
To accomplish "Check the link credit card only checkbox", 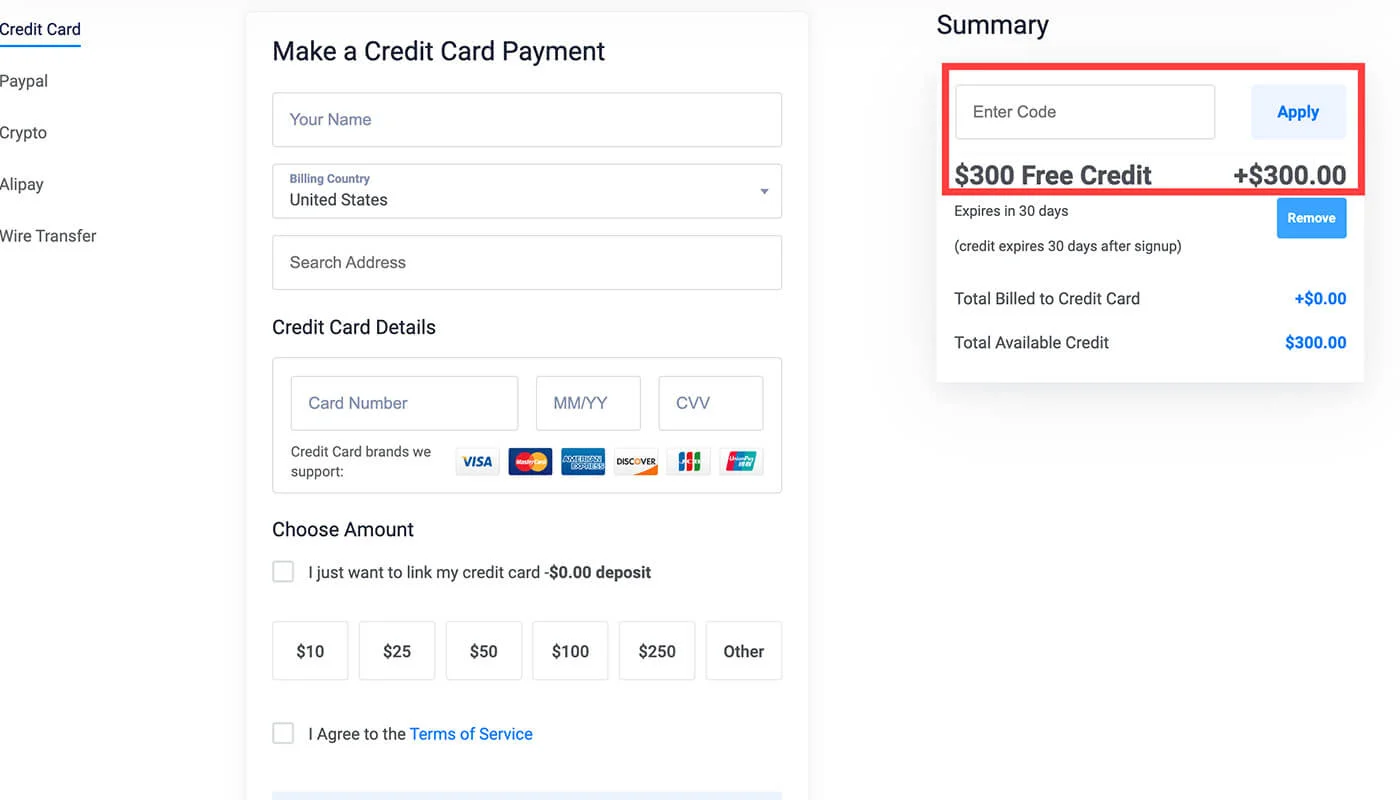I will coord(284,572).
